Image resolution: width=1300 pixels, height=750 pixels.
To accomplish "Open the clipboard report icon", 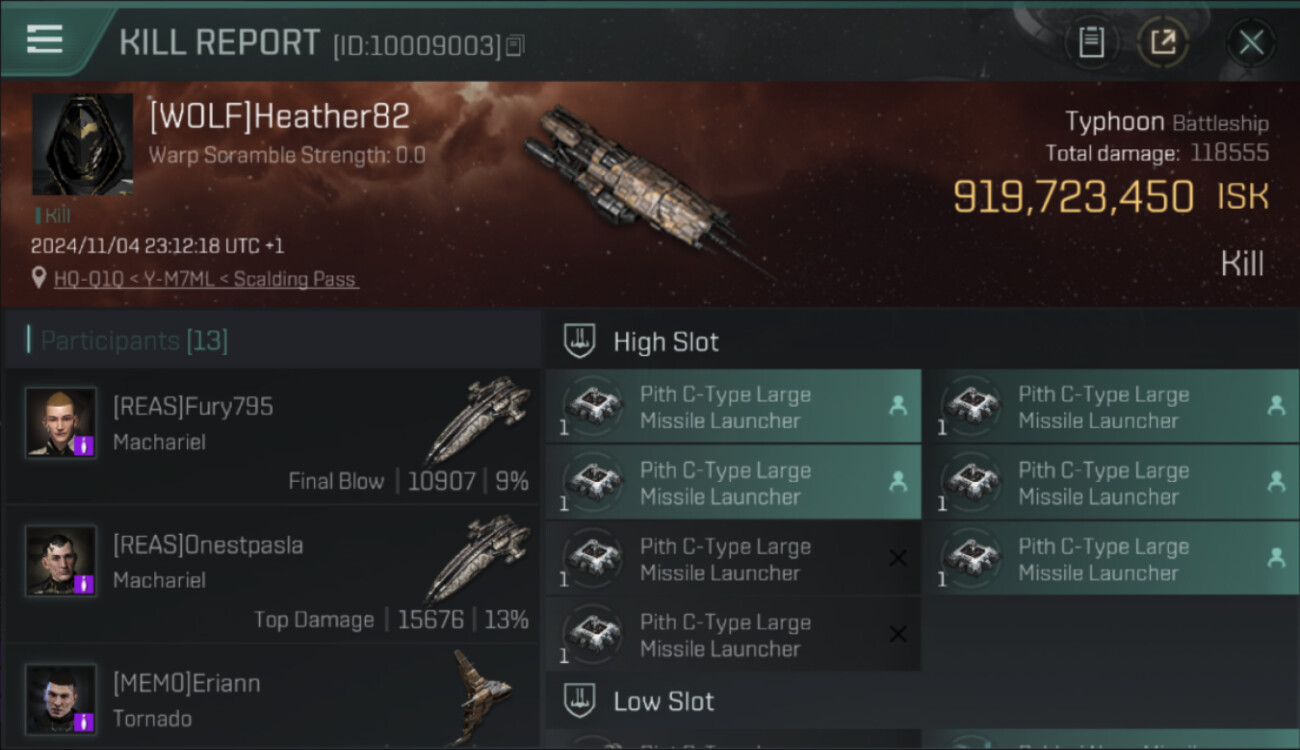I will click(x=1091, y=42).
